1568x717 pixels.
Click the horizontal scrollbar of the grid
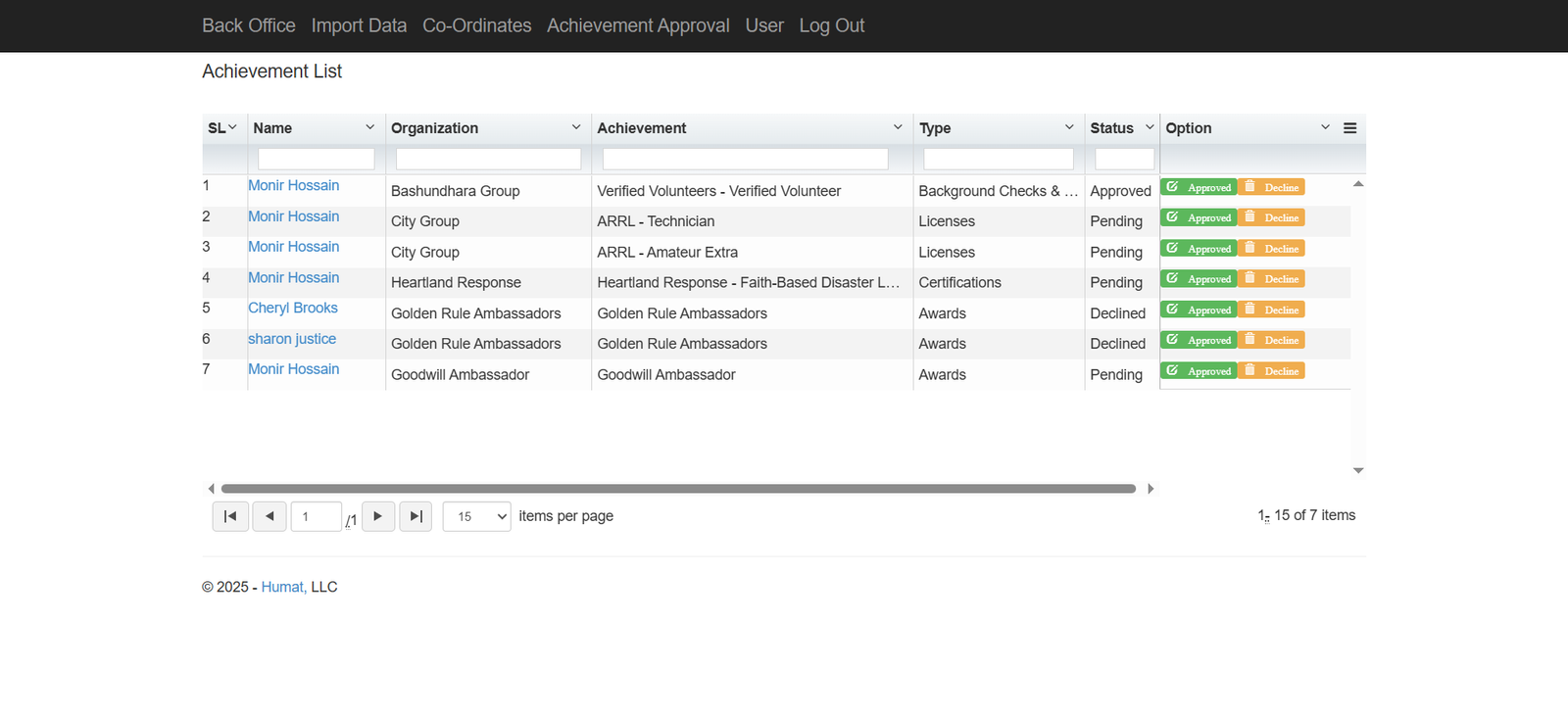[x=678, y=489]
